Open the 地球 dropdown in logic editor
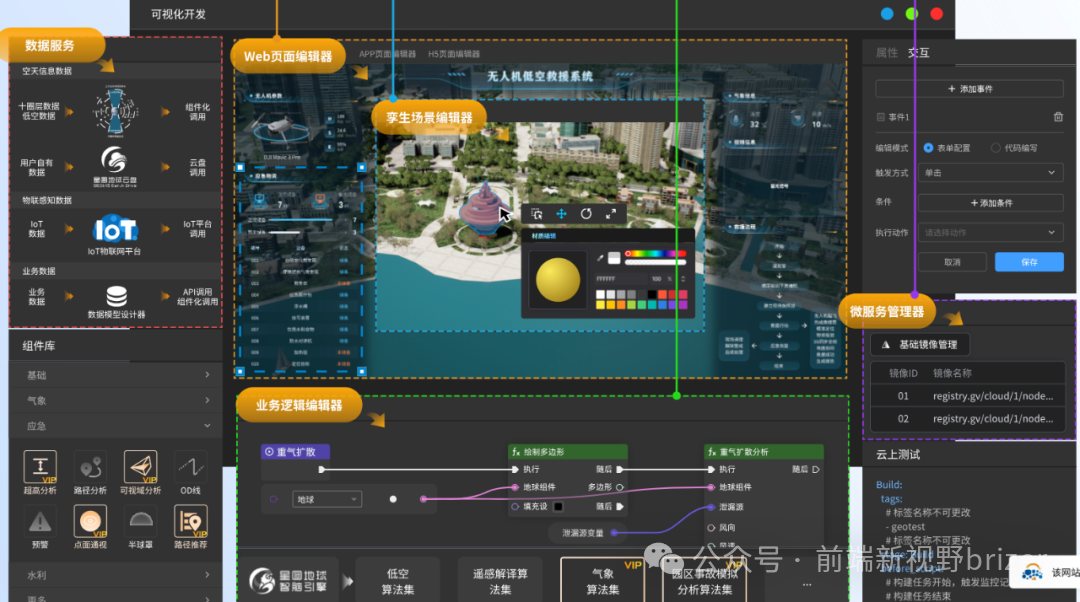 click(x=326, y=499)
